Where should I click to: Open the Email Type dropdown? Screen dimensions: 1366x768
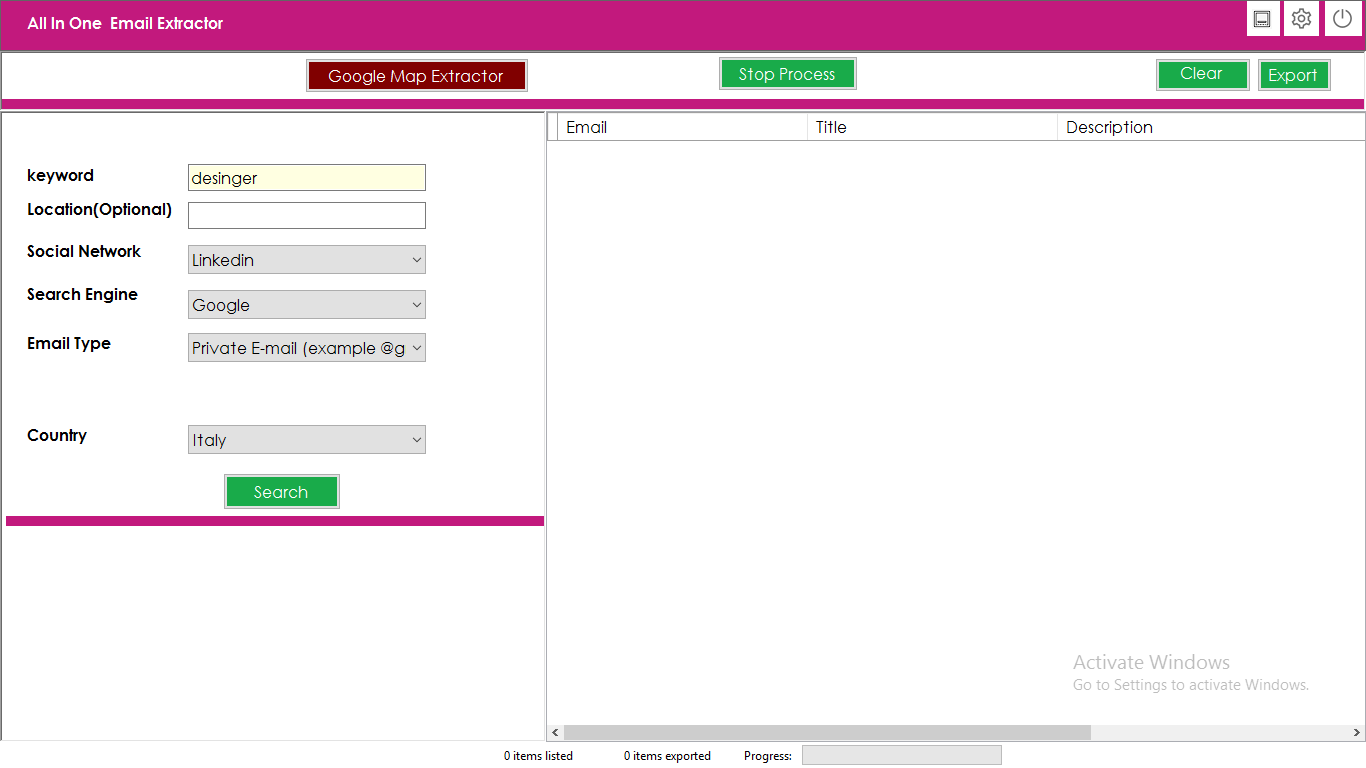click(x=307, y=348)
